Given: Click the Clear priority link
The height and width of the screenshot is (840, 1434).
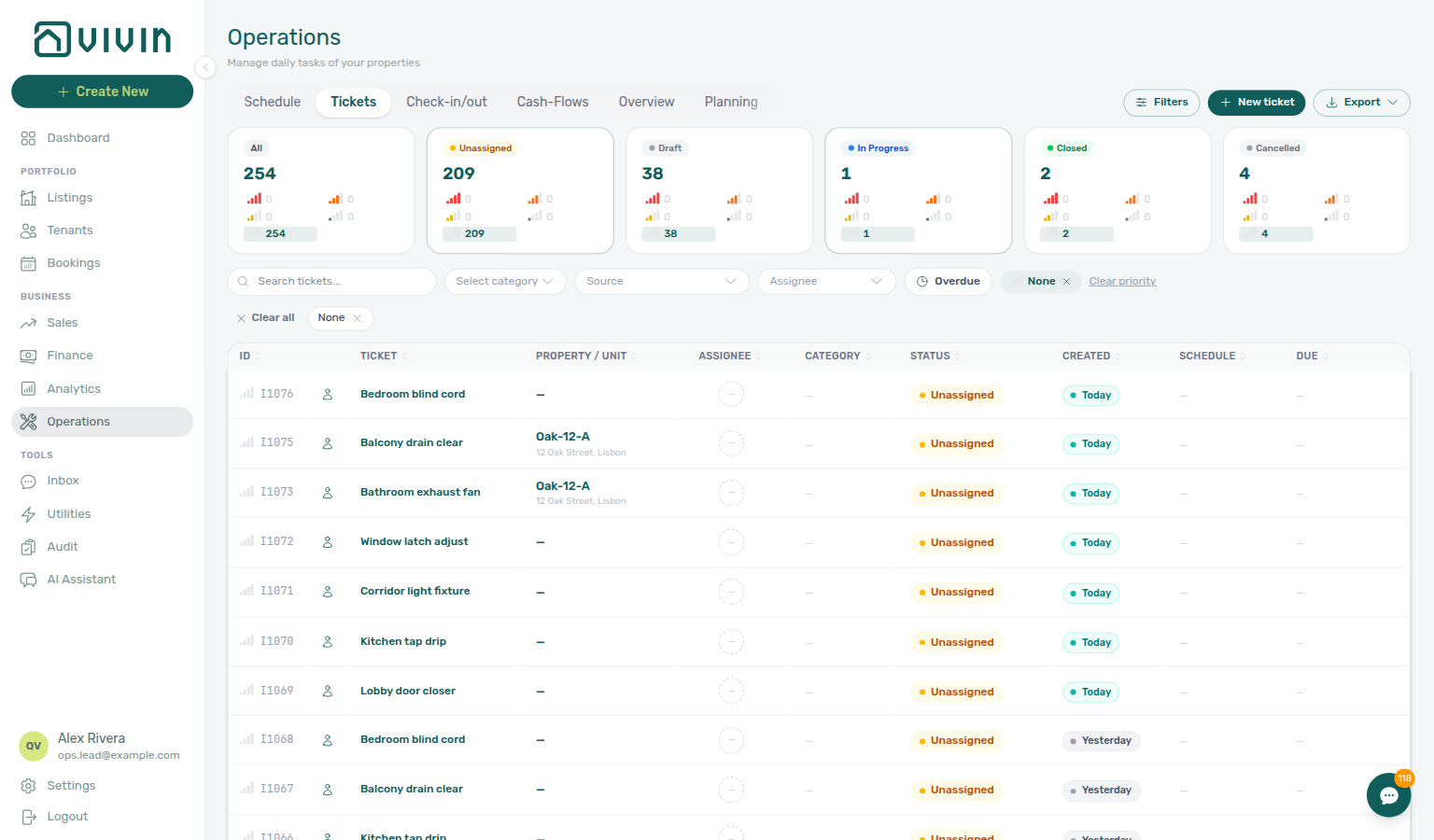Looking at the screenshot, I should [1122, 282].
